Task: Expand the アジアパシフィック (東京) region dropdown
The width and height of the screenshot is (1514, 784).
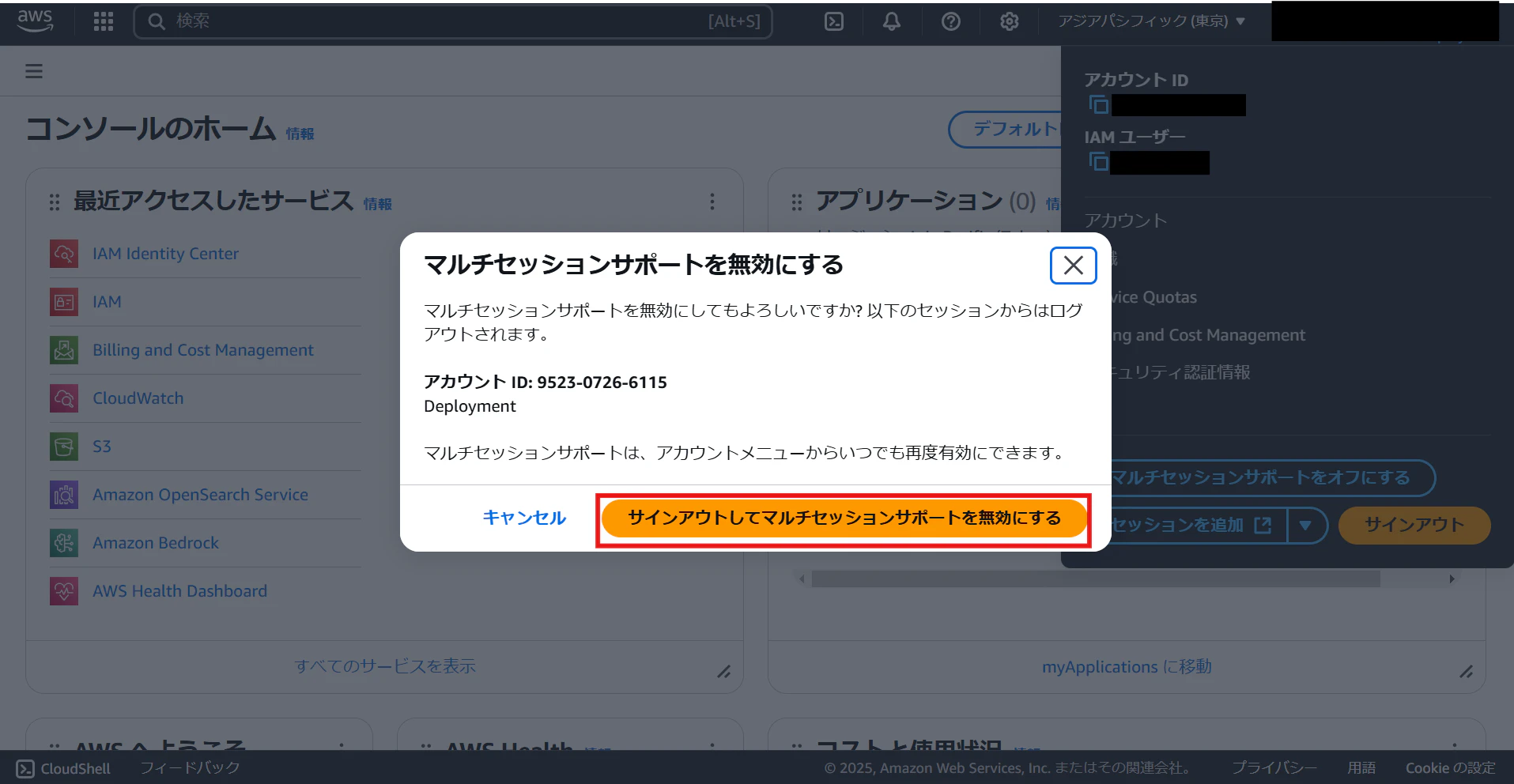Action: point(1152,21)
